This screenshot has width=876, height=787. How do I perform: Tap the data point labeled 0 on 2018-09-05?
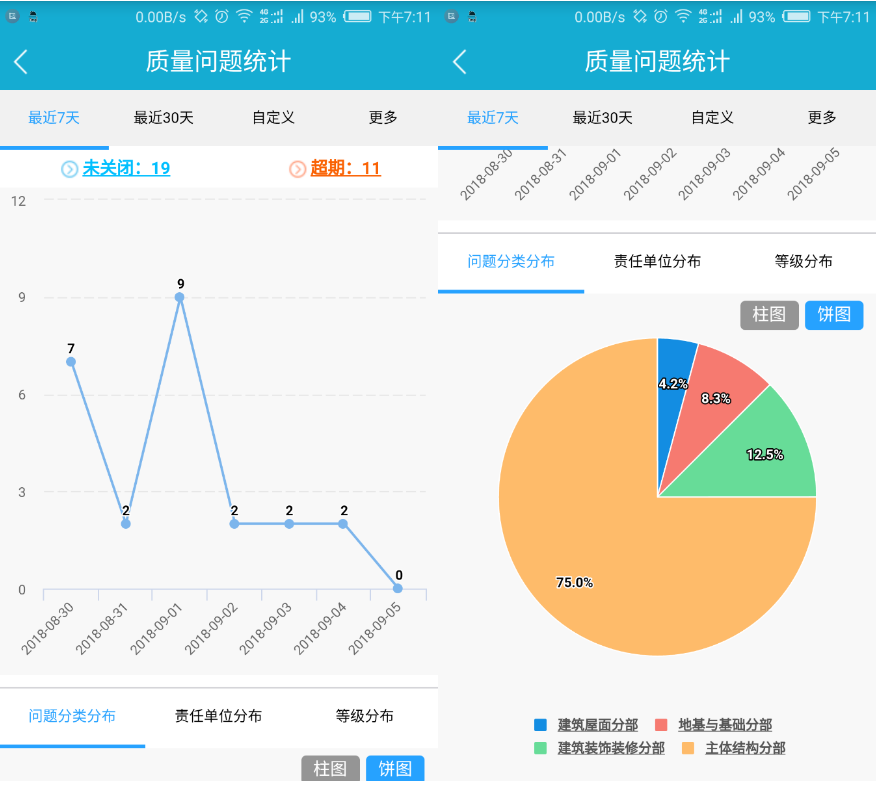[x=398, y=588]
